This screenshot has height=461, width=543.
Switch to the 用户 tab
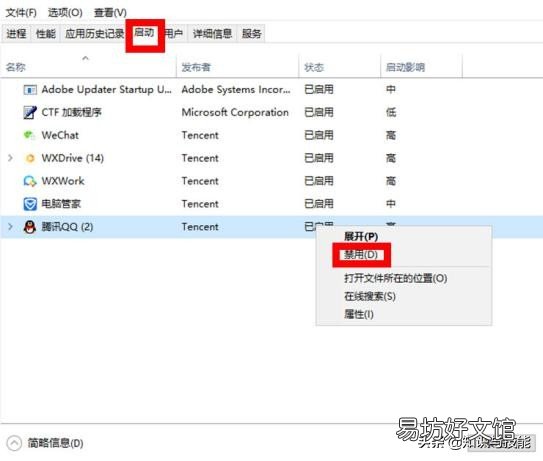[174, 34]
